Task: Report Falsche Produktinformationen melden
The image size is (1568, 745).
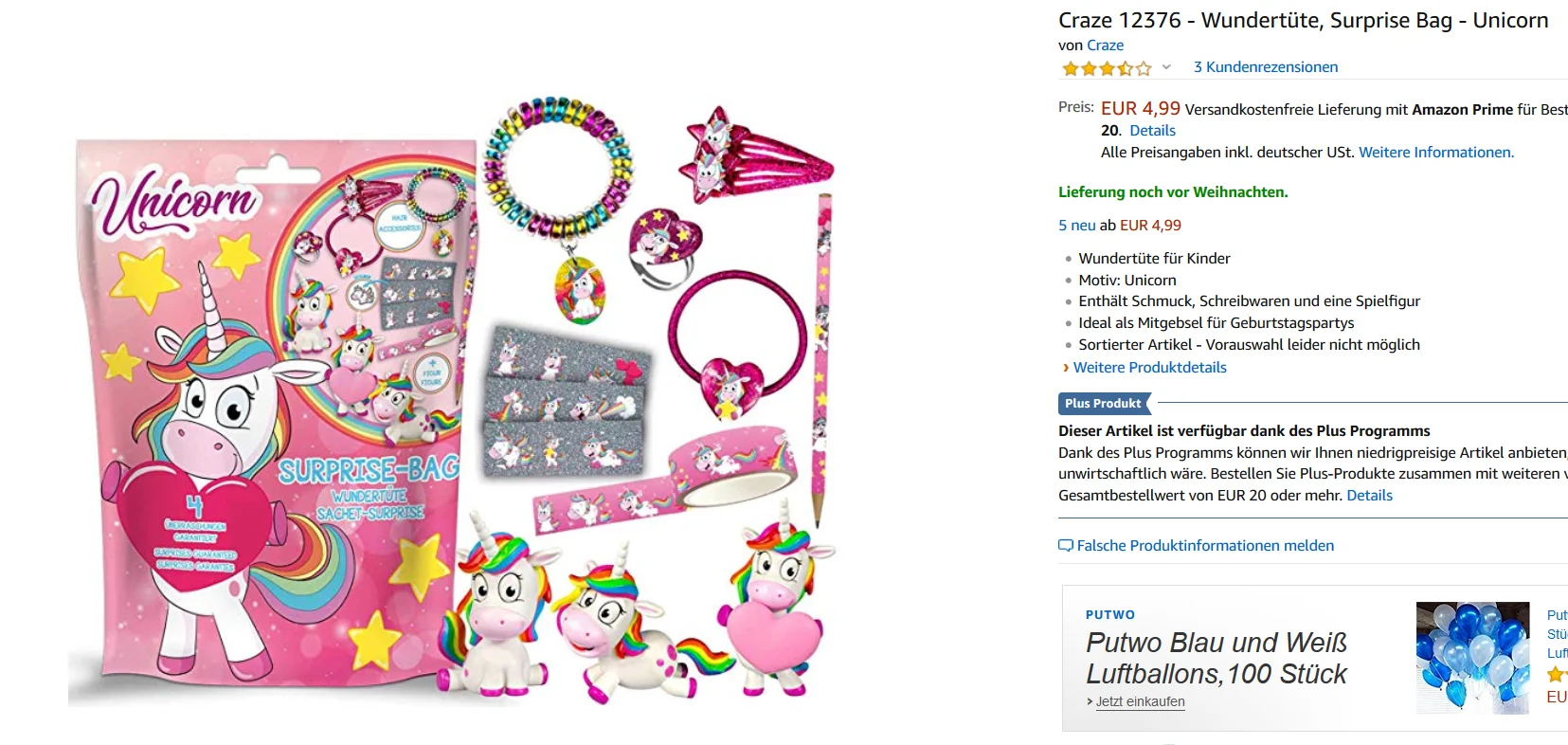Action: (x=1205, y=546)
